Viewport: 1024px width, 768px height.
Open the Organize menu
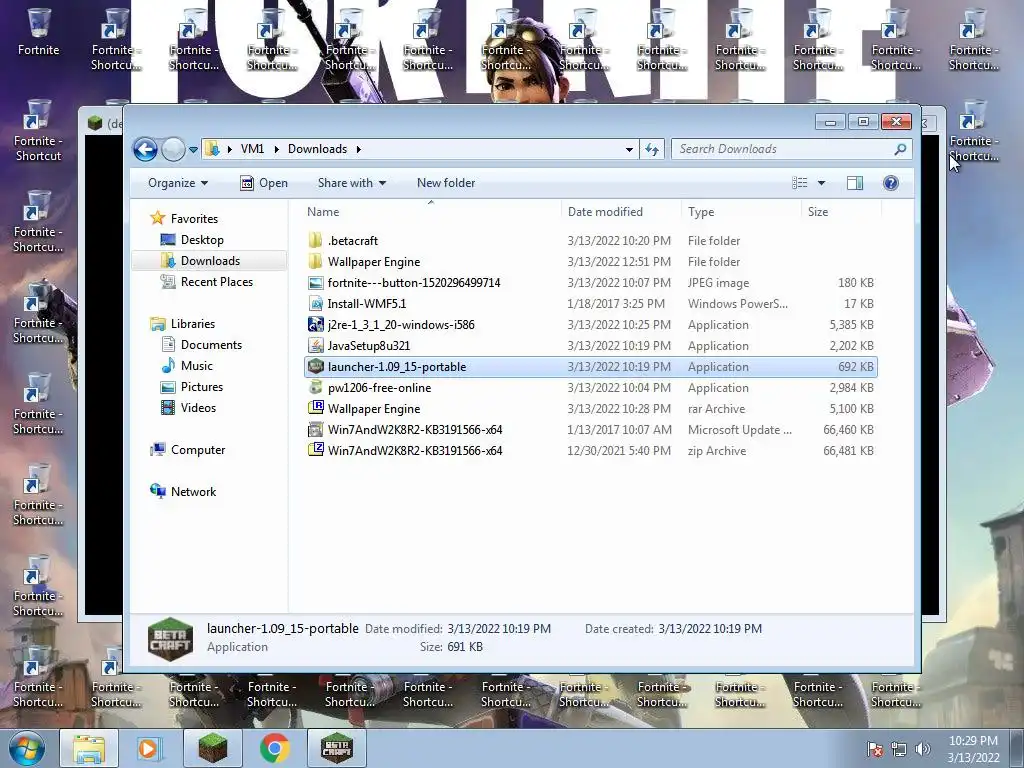[178, 183]
